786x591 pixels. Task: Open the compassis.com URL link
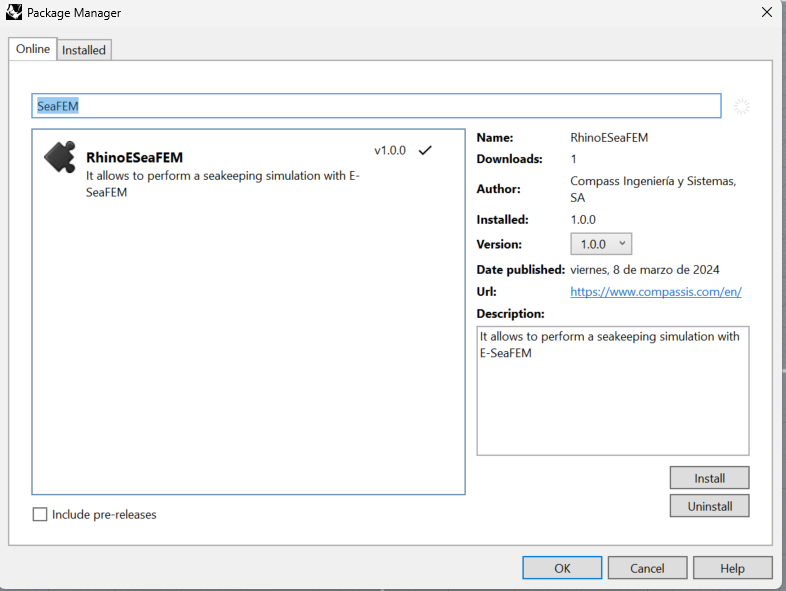pos(656,292)
